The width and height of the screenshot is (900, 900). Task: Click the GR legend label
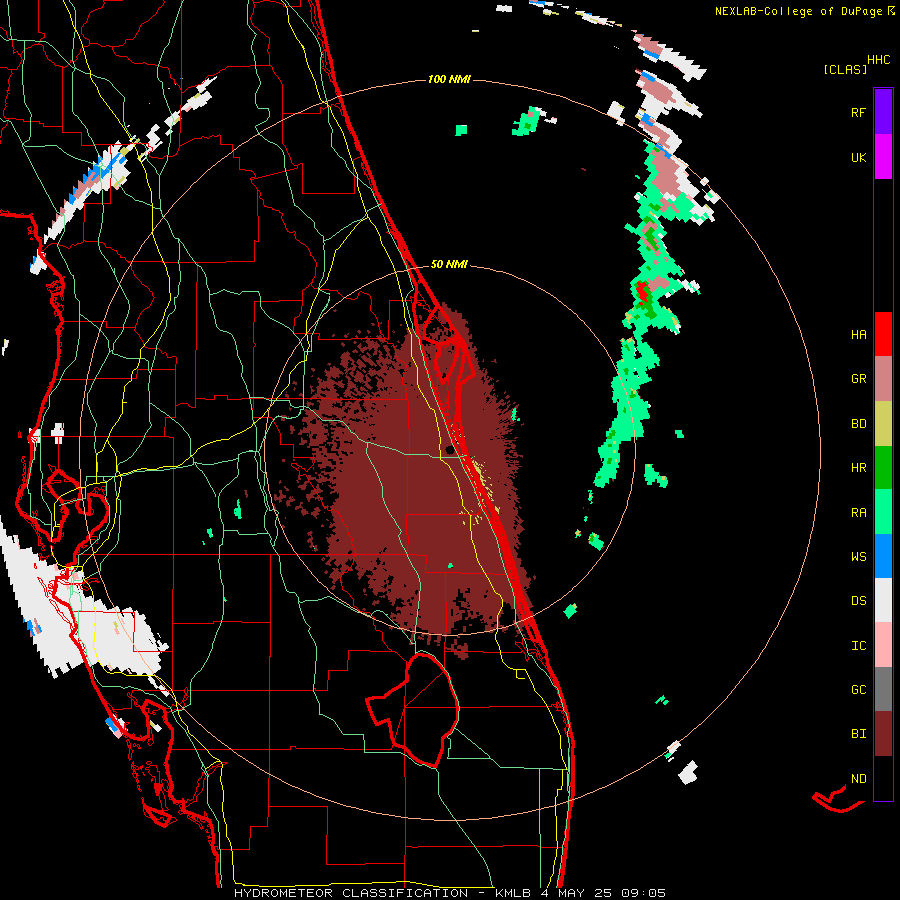click(x=858, y=379)
